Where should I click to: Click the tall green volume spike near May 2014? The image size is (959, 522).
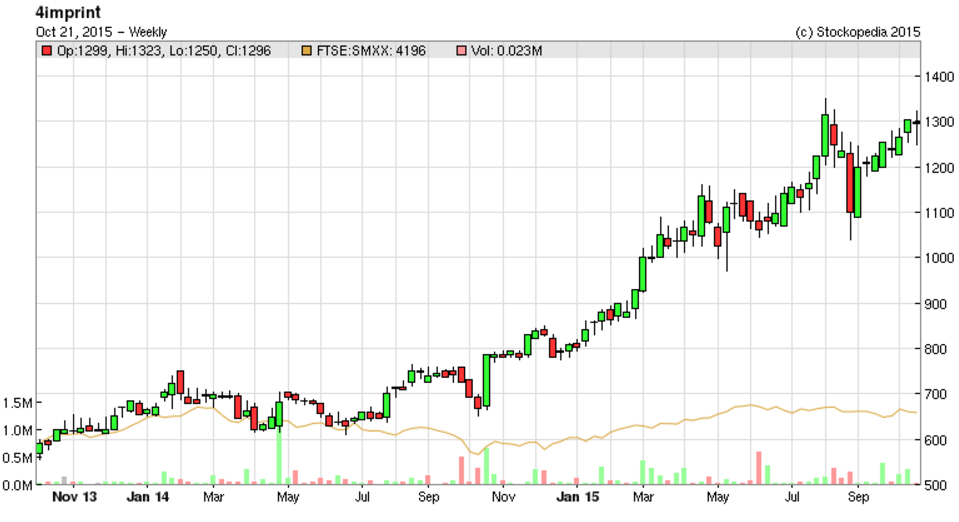coord(280,457)
